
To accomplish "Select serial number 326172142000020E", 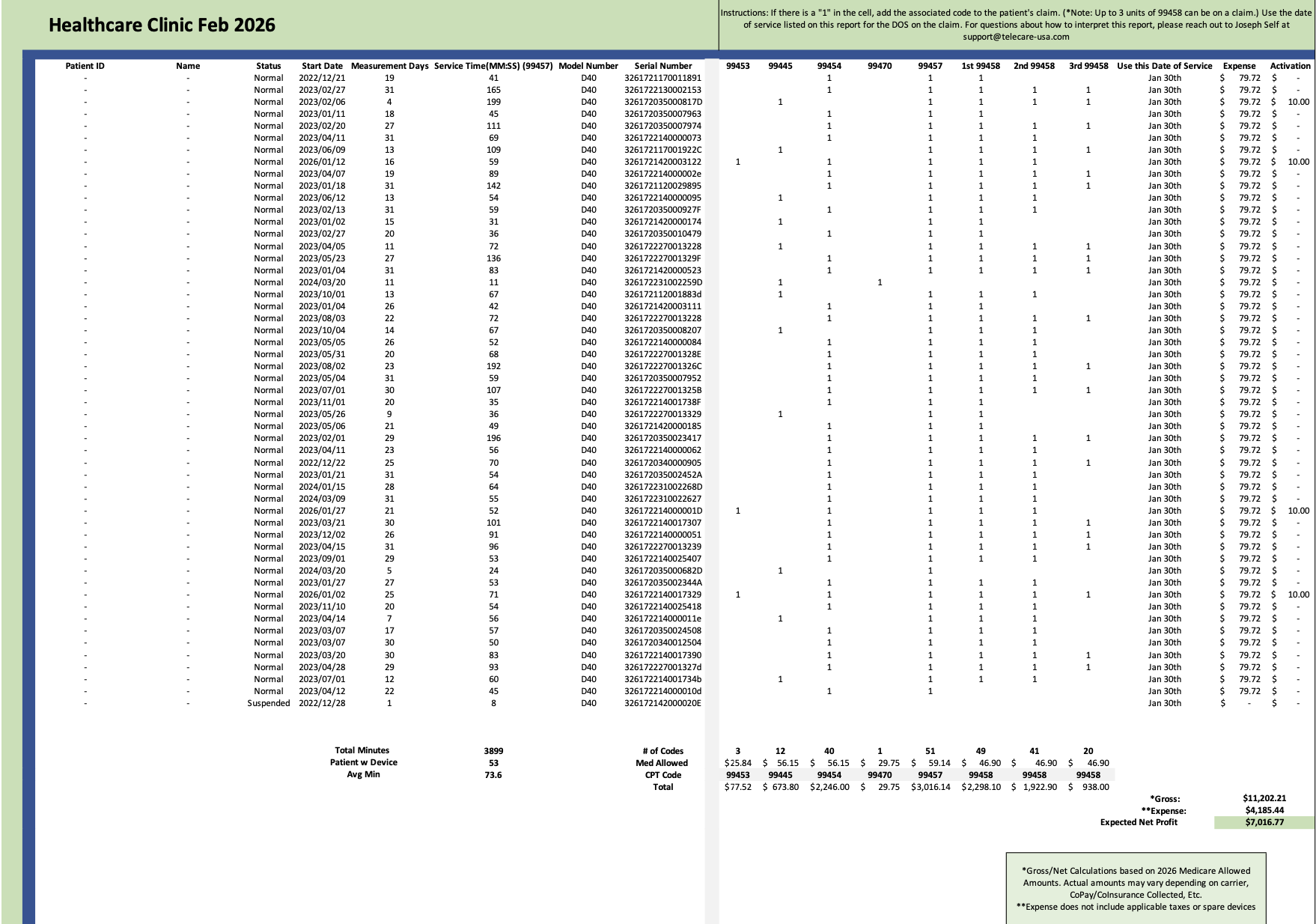I will tap(662, 703).
